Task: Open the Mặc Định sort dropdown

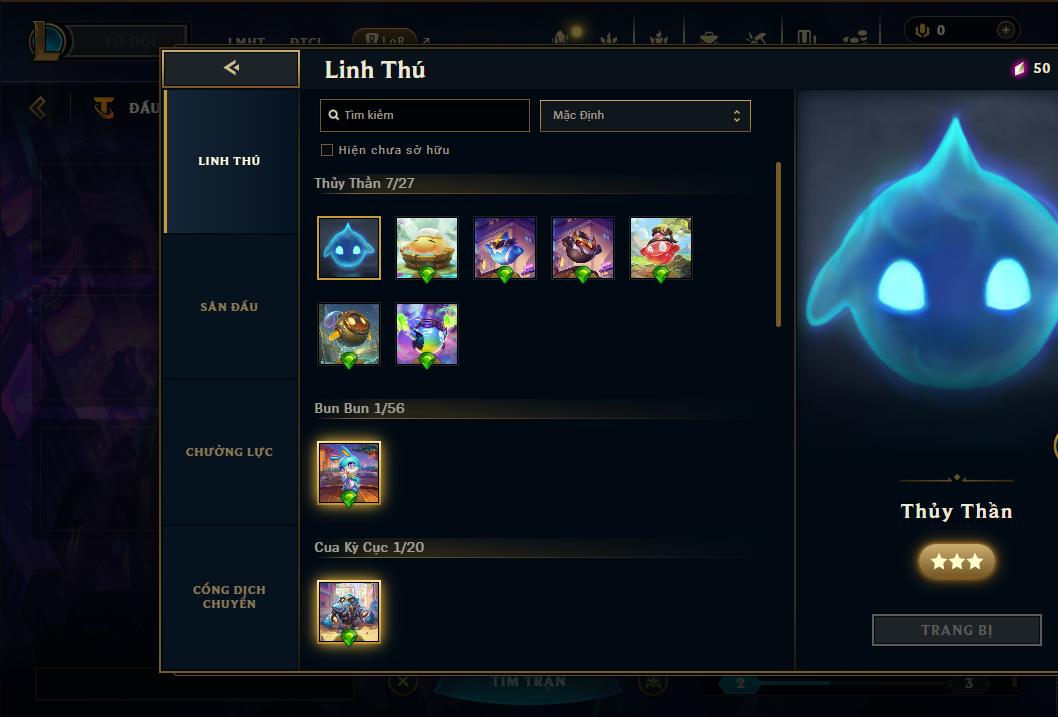Action: click(x=645, y=115)
